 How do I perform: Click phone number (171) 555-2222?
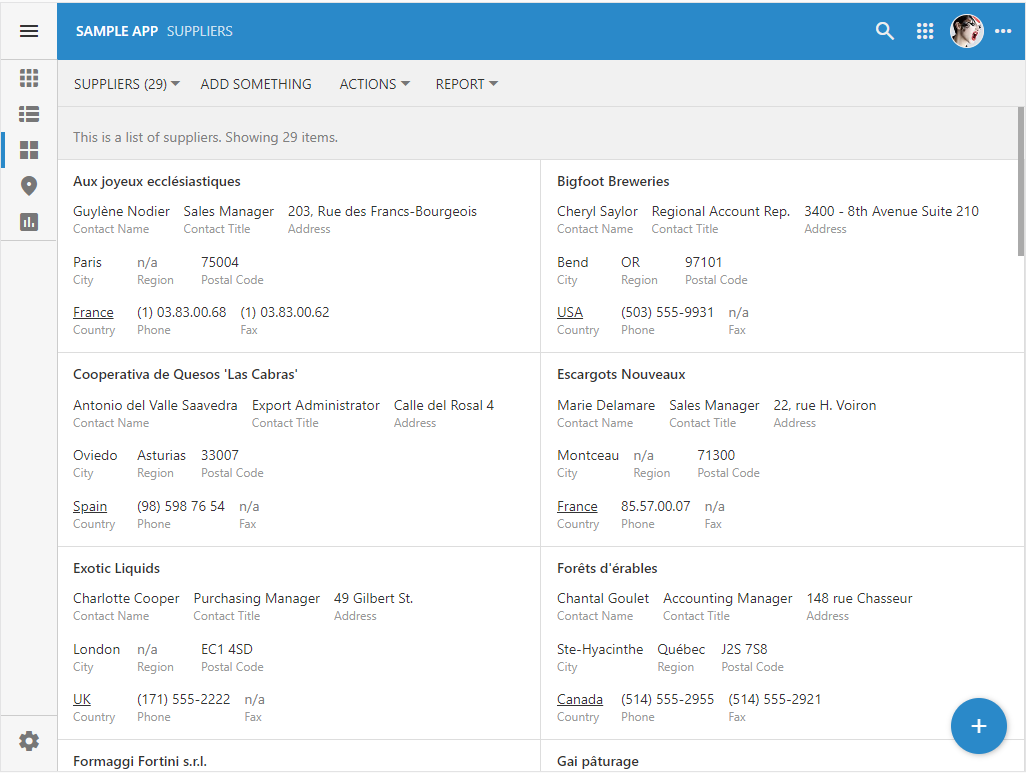coord(183,699)
